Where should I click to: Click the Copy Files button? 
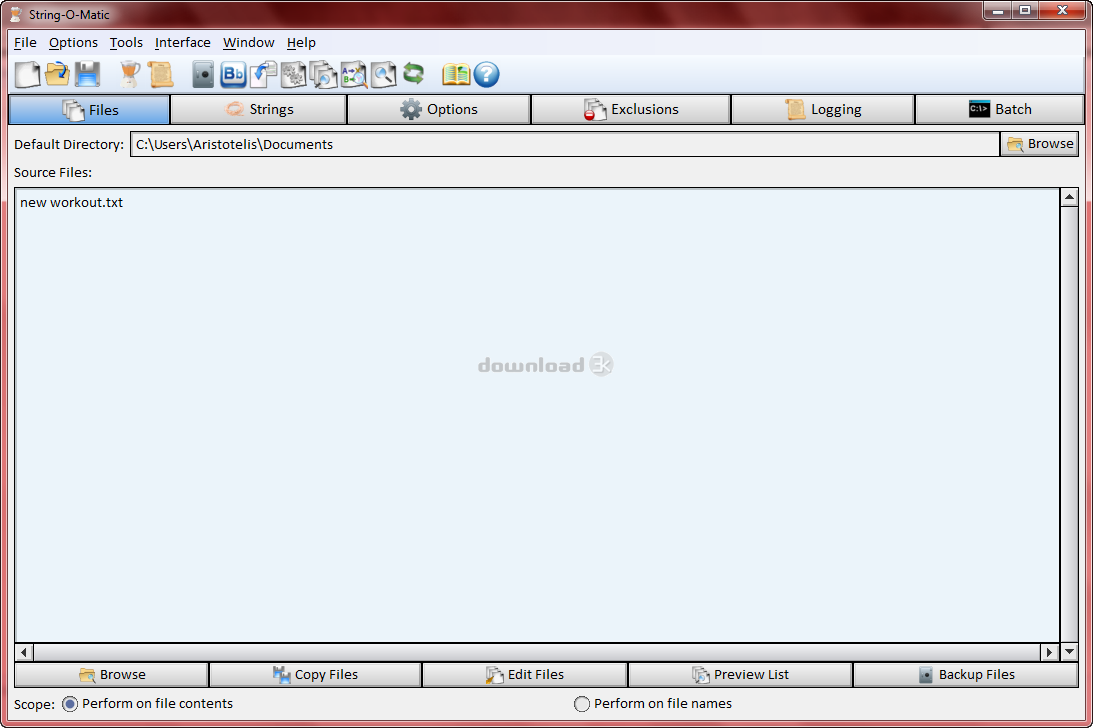click(315, 674)
